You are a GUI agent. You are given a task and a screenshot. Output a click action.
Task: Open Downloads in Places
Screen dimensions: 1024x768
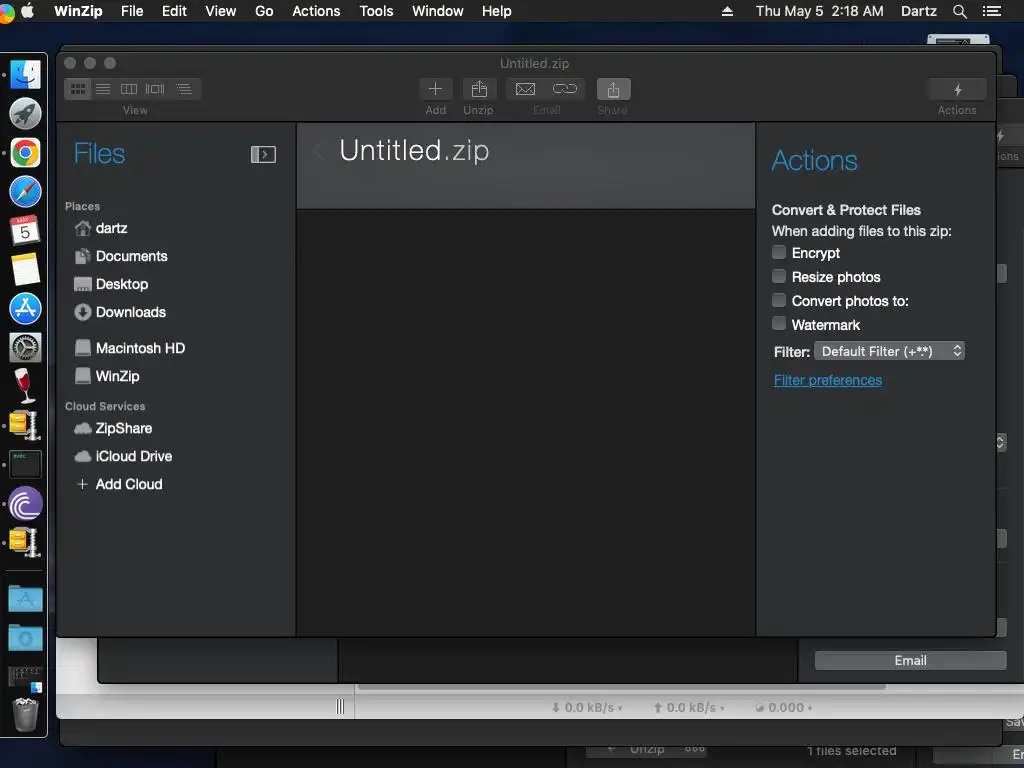pyautogui.click(x=131, y=312)
